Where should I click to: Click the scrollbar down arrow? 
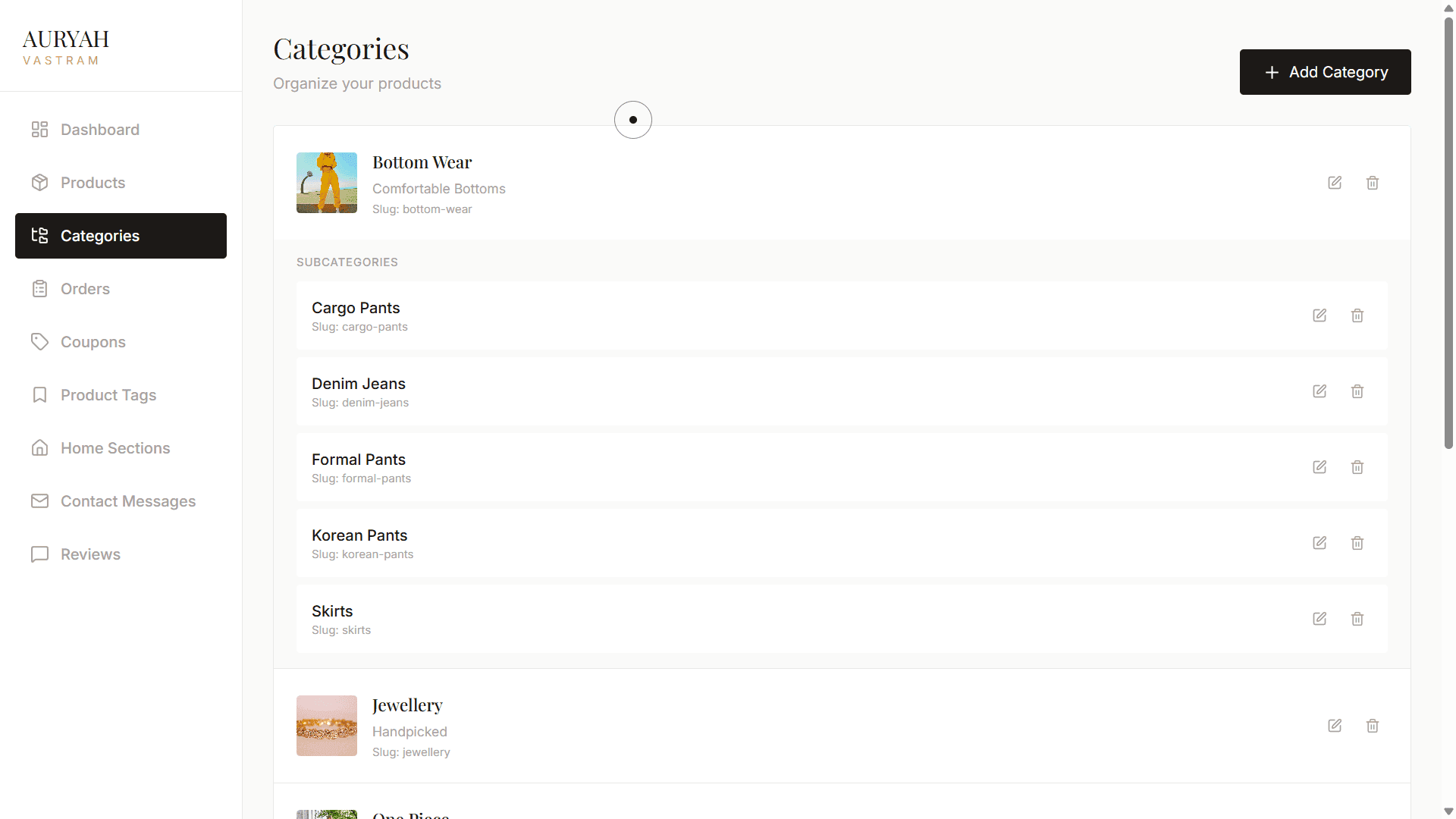coord(1448,811)
